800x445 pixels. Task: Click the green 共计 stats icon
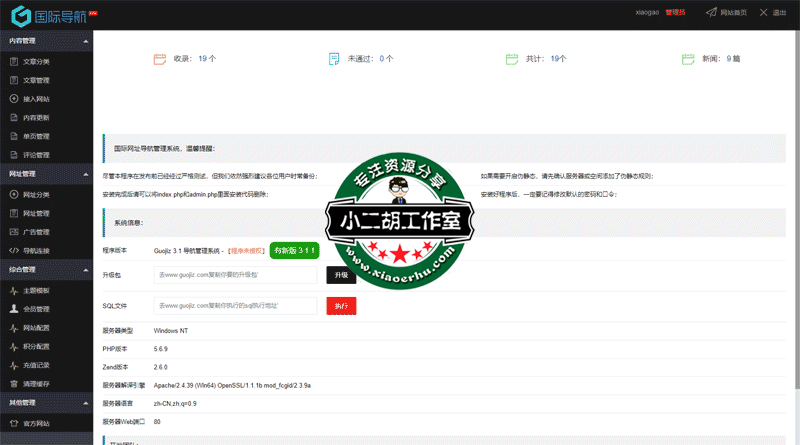[x=511, y=59]
